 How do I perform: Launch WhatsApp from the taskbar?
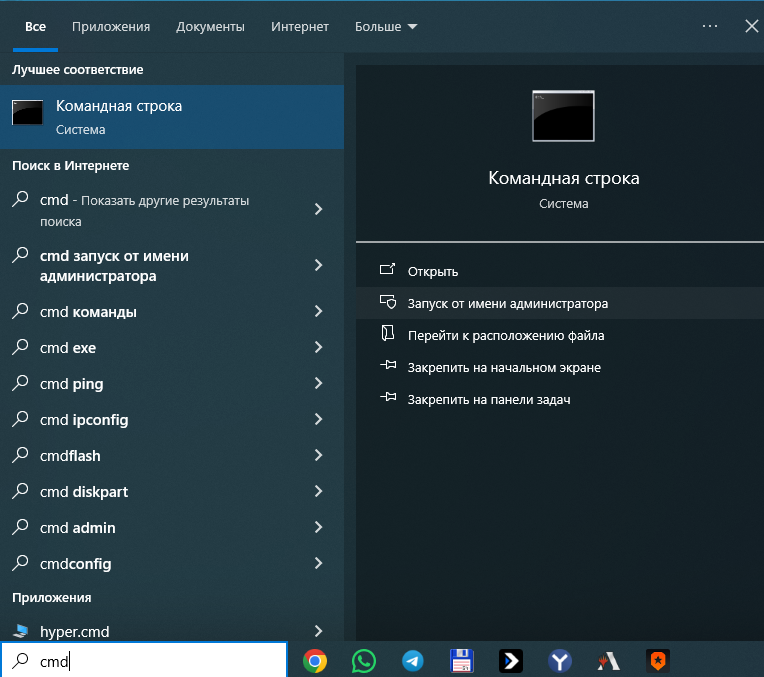pos(364,660)
